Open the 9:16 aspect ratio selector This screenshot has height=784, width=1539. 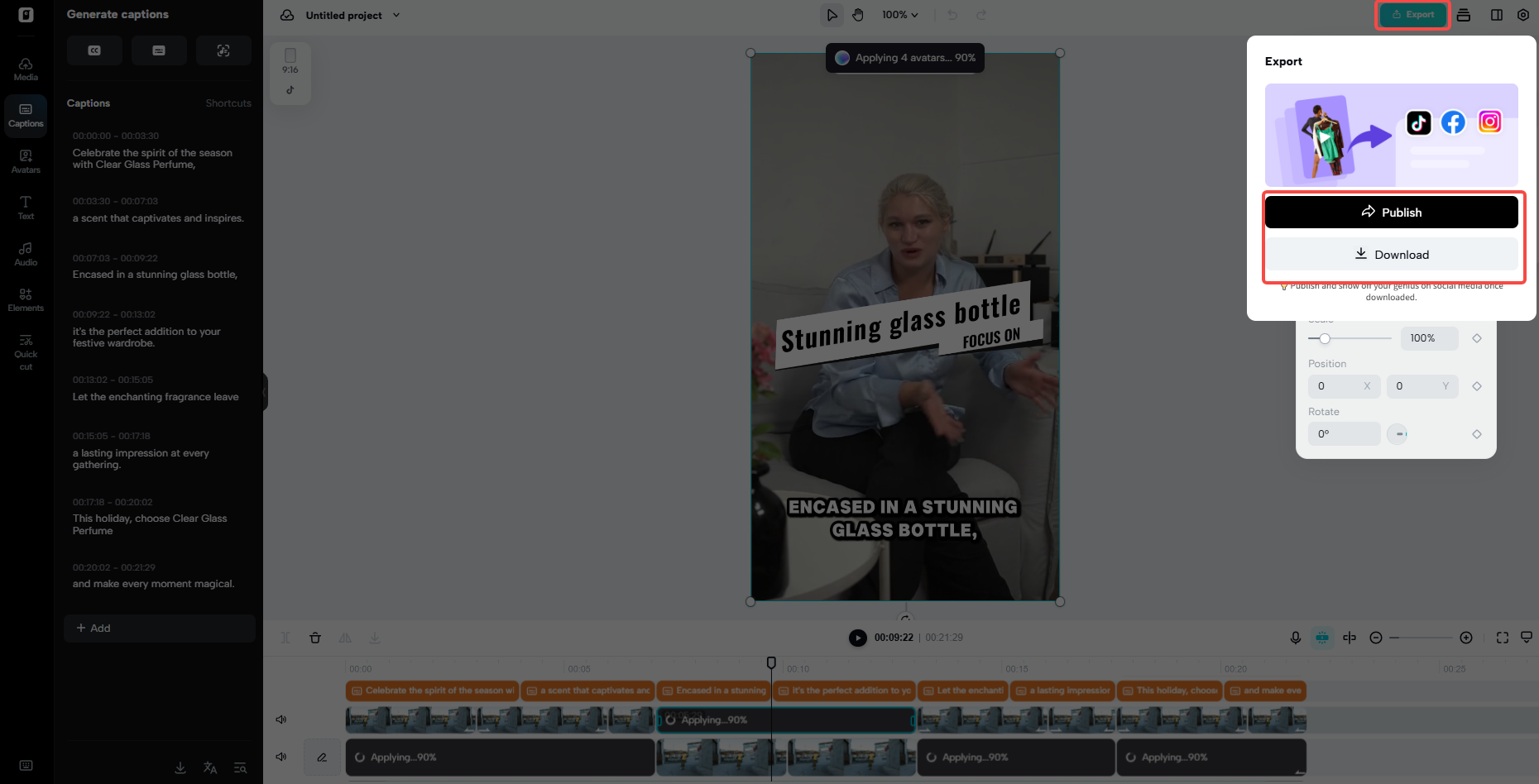click(290, 73)
